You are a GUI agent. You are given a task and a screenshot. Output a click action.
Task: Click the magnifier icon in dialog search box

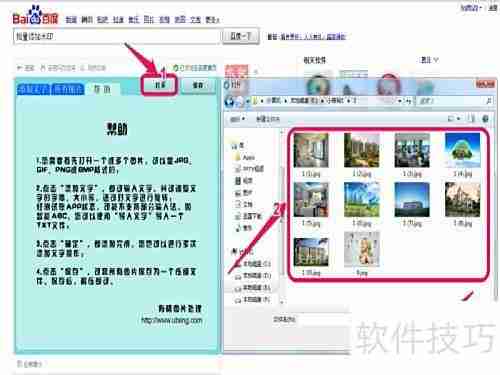click(x=489, y=101)
